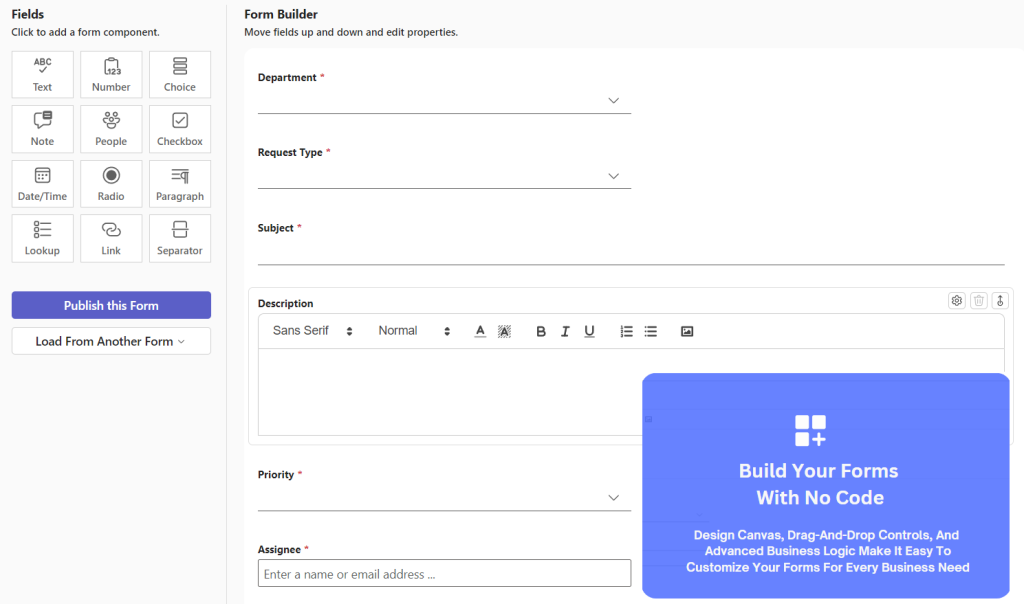Insert an image into Description
This screenshot has height=604, width=1024.
click(687, 331)
